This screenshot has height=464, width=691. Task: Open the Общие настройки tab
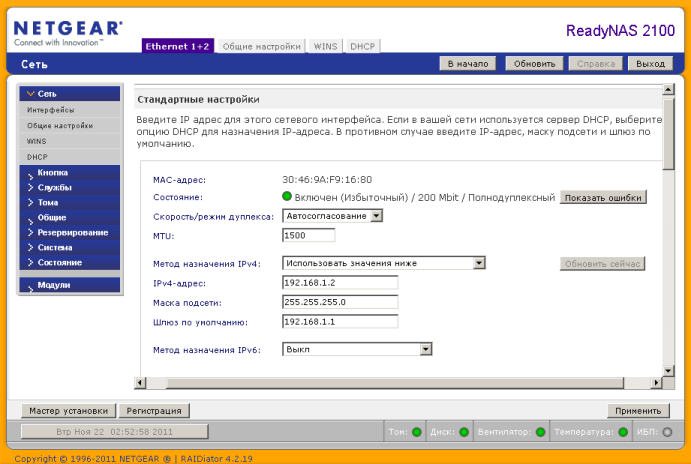261,46
